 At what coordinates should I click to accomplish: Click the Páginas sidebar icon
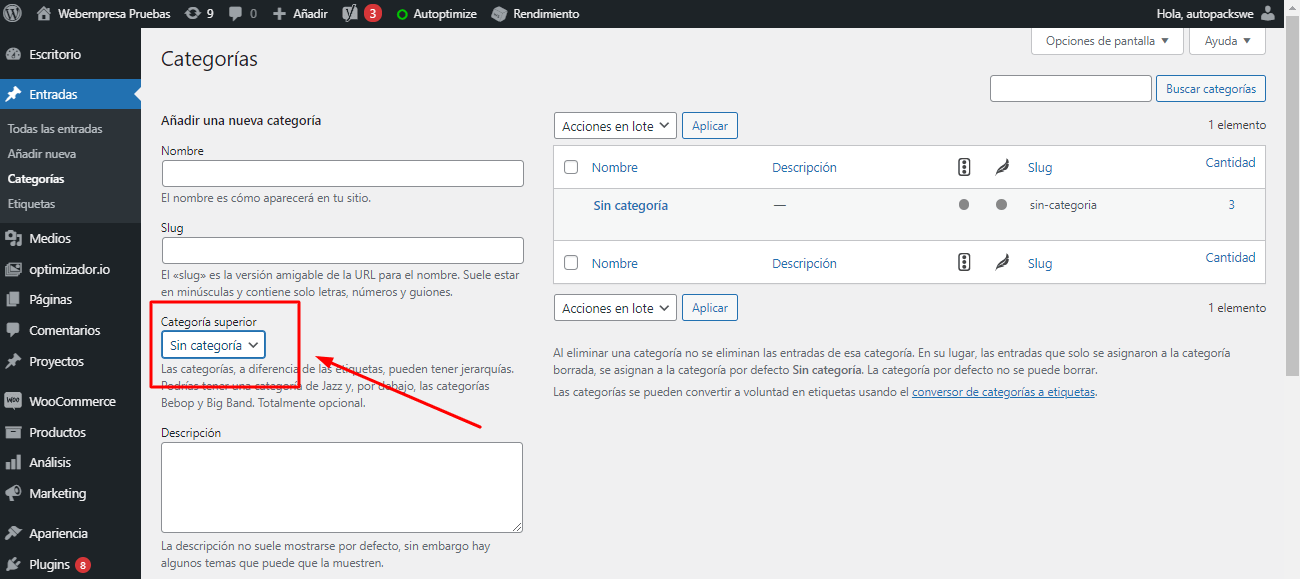coord(14,299)
